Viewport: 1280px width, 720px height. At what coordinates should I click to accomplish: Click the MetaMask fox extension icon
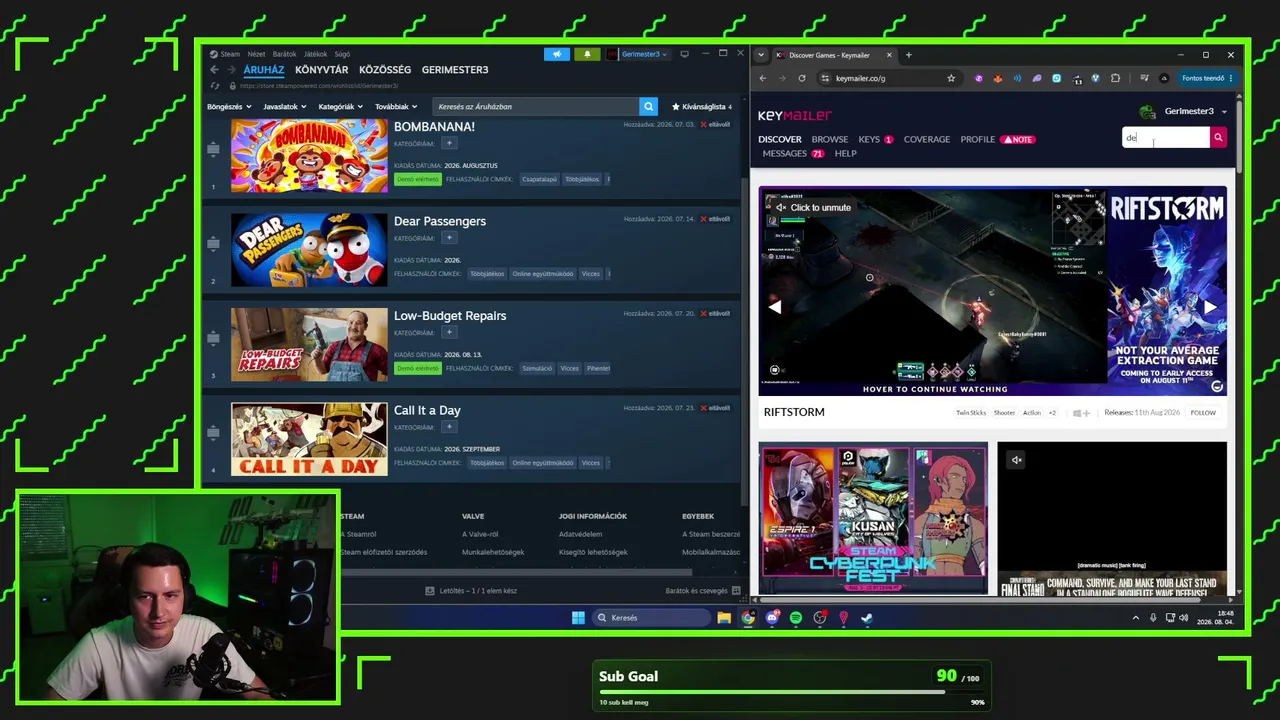[x=998, y=78]
